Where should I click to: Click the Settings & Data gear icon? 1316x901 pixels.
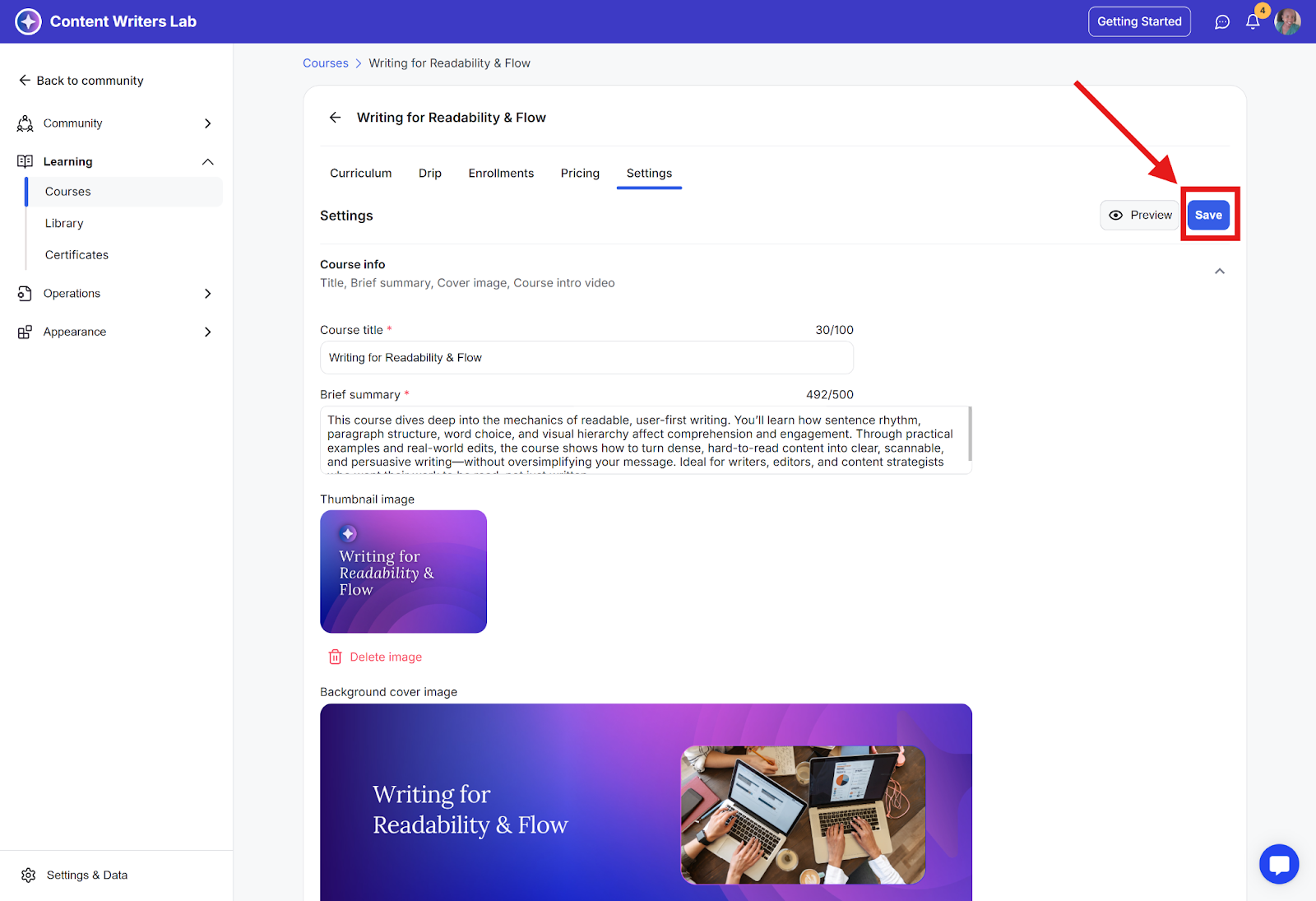pyautogui.click(x=29, y=875)
